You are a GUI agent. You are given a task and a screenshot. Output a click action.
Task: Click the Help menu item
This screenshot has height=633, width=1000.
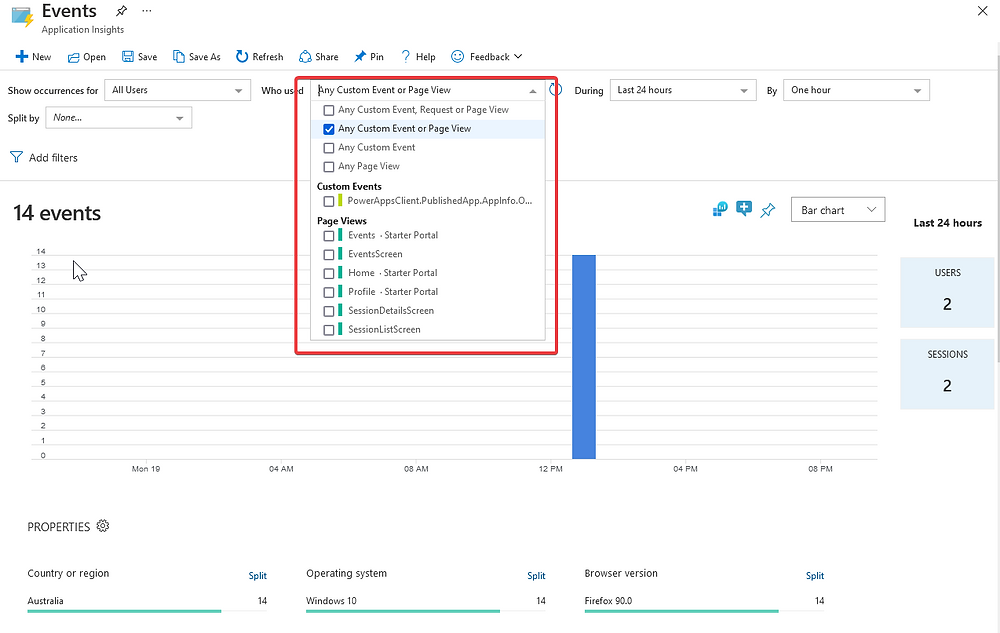click(418, 57)
